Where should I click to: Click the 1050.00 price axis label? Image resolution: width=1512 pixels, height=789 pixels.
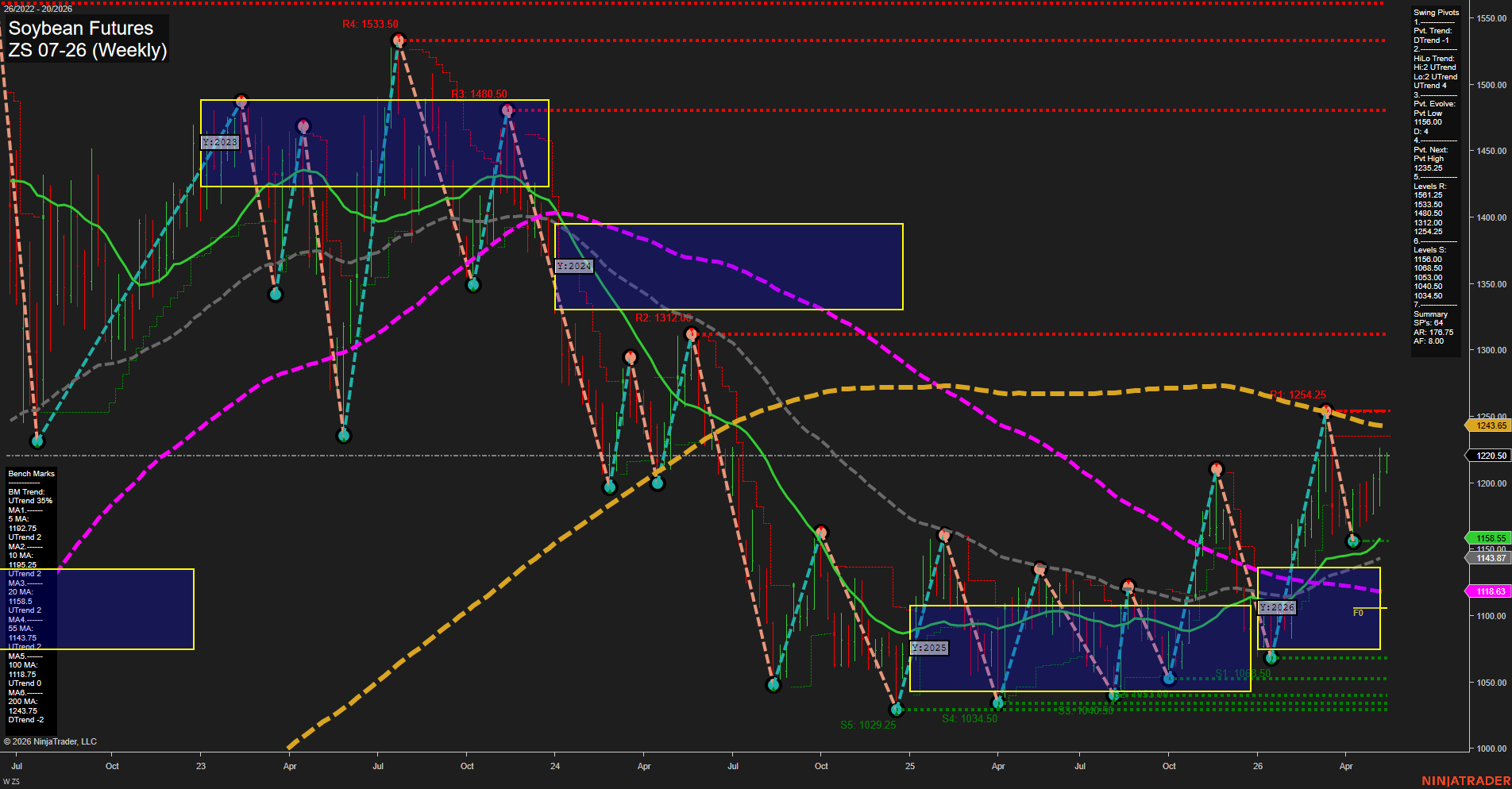click(x=1491, y=683)
